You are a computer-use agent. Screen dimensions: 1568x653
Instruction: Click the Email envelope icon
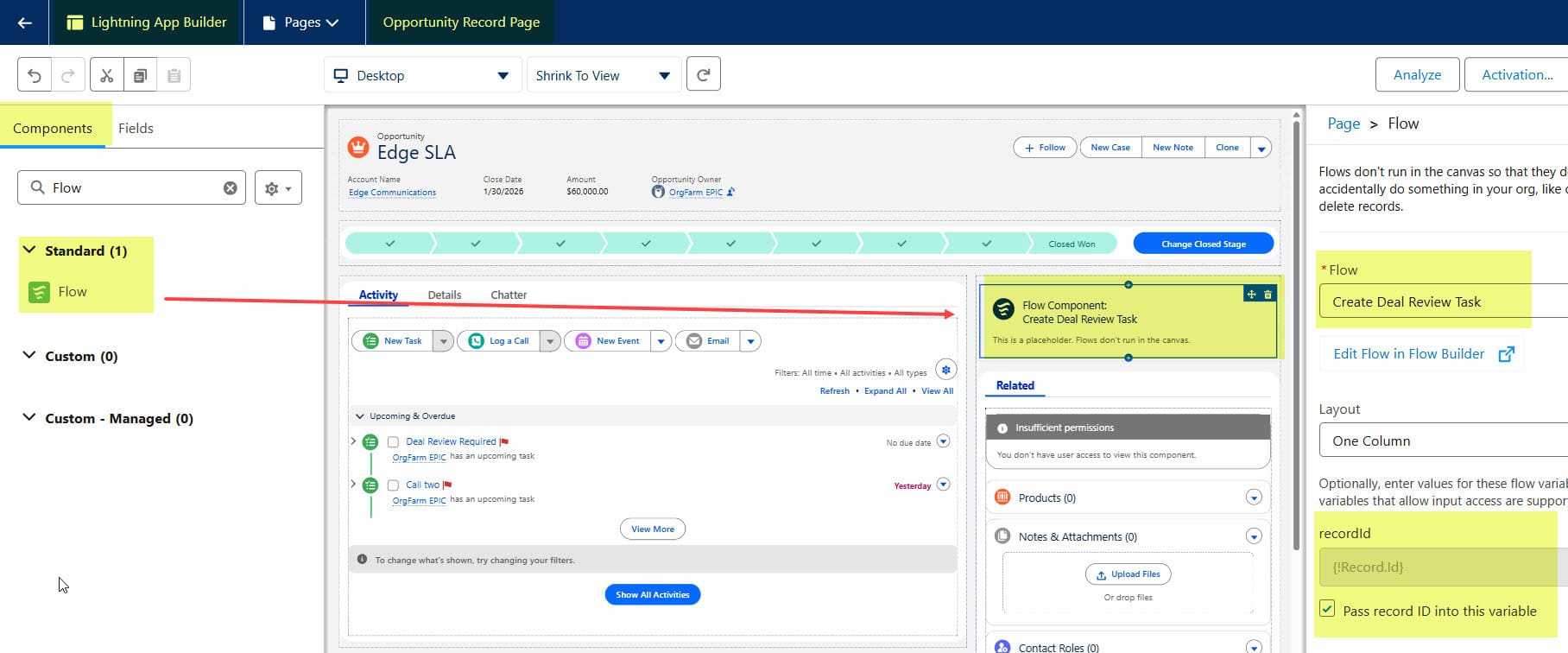tap(694, 340)
